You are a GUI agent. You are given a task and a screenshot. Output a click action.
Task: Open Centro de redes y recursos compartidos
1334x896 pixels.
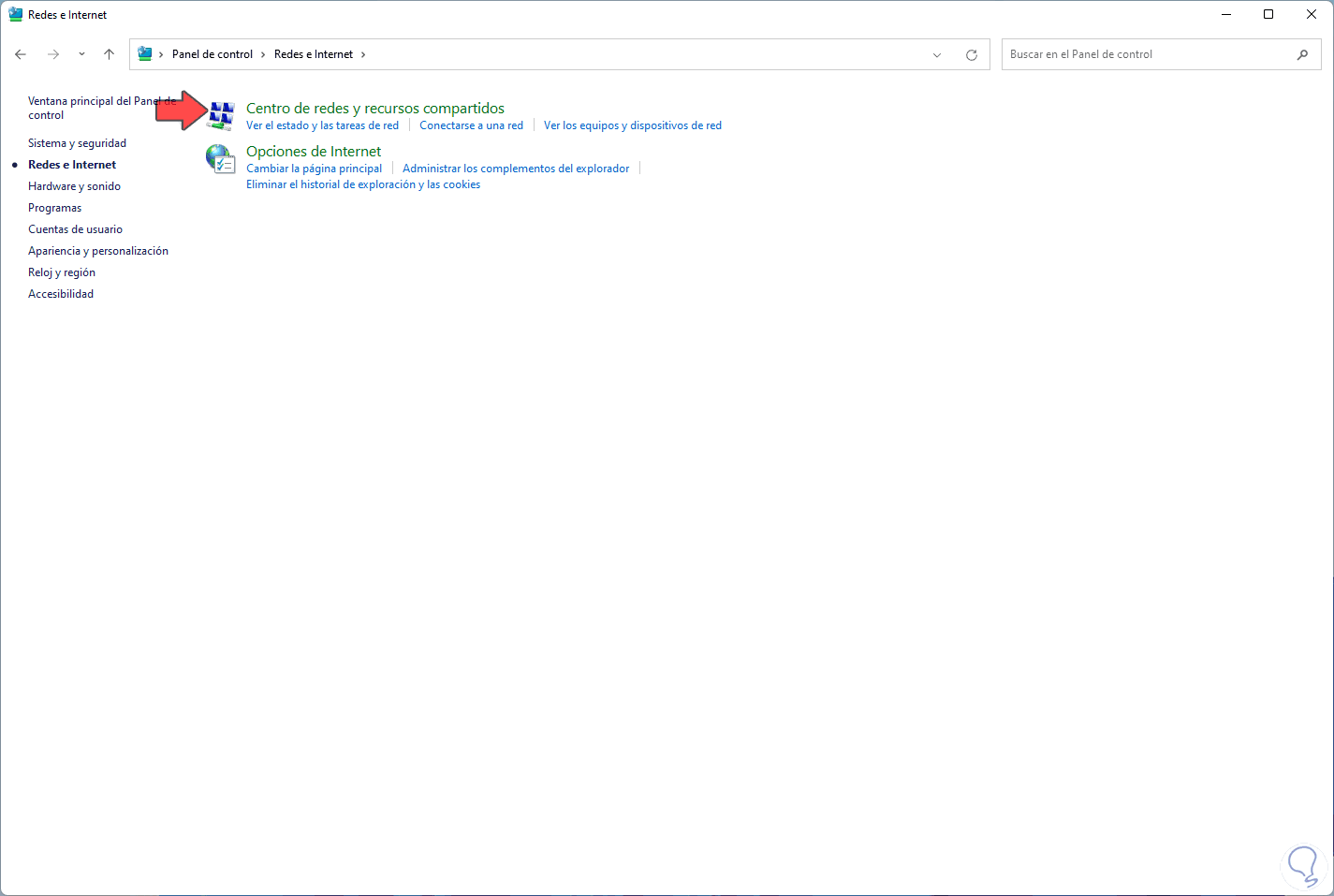[x=375, y=109]
